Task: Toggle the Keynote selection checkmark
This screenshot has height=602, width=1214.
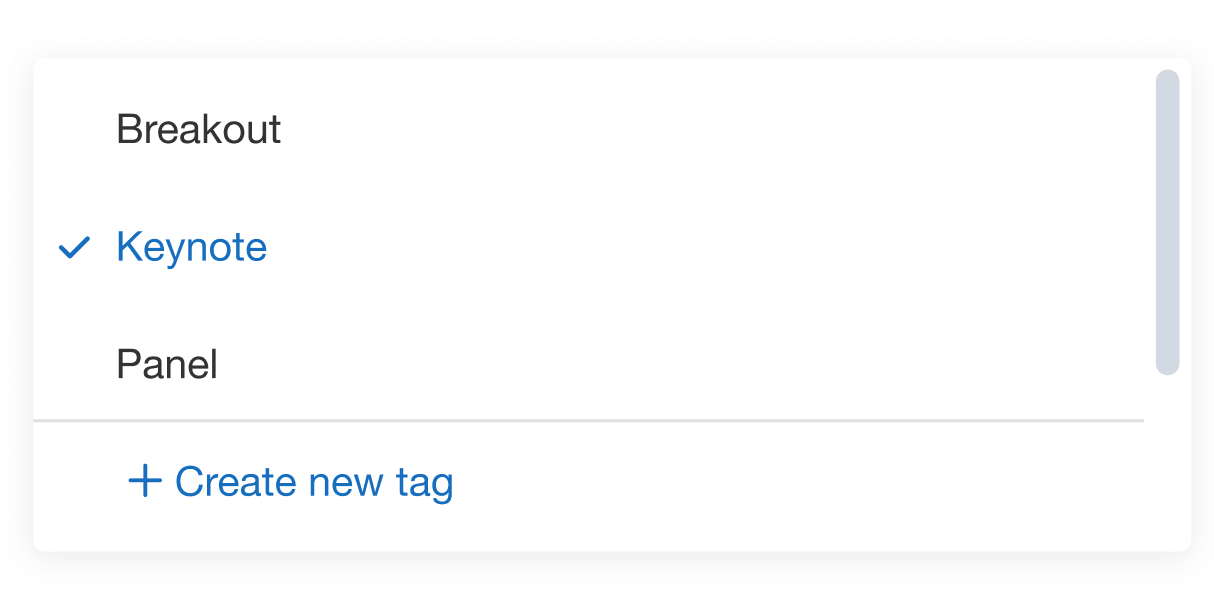Action: click(75, 247)
